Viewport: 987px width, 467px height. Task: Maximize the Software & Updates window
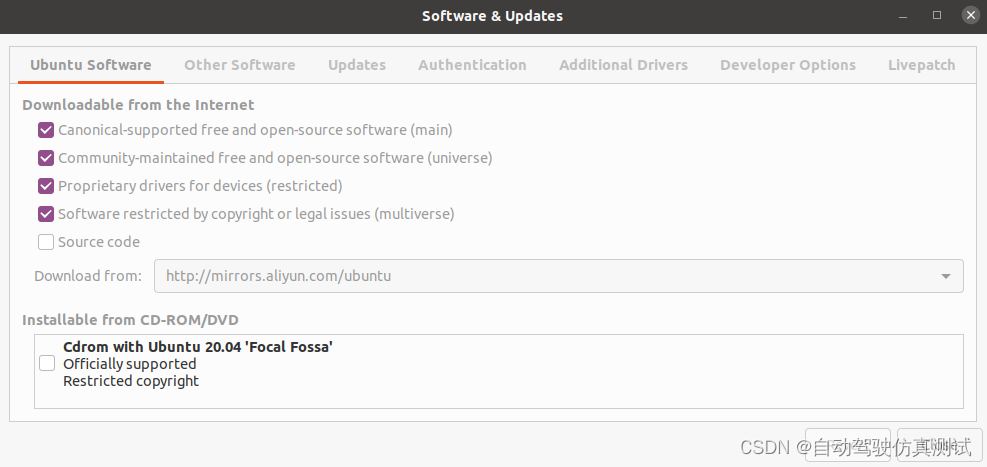(937, 16)
